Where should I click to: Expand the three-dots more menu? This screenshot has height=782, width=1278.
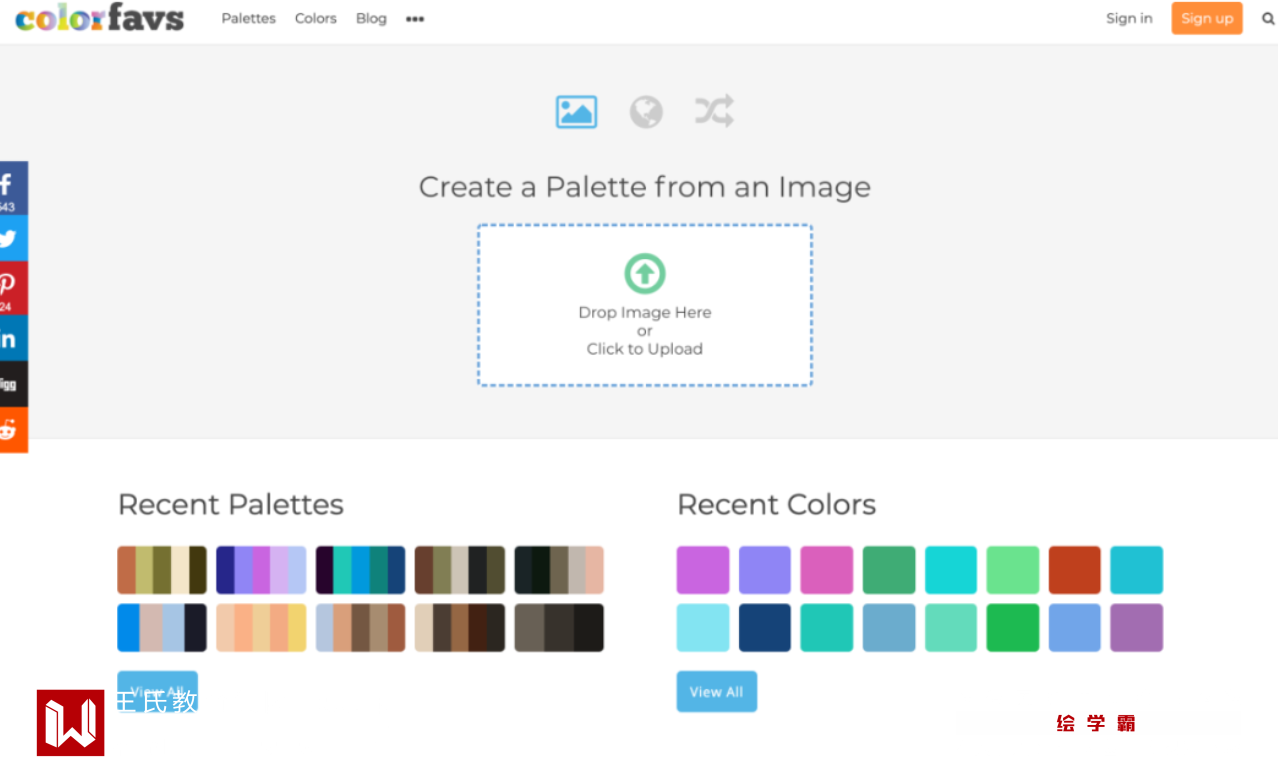415,19
